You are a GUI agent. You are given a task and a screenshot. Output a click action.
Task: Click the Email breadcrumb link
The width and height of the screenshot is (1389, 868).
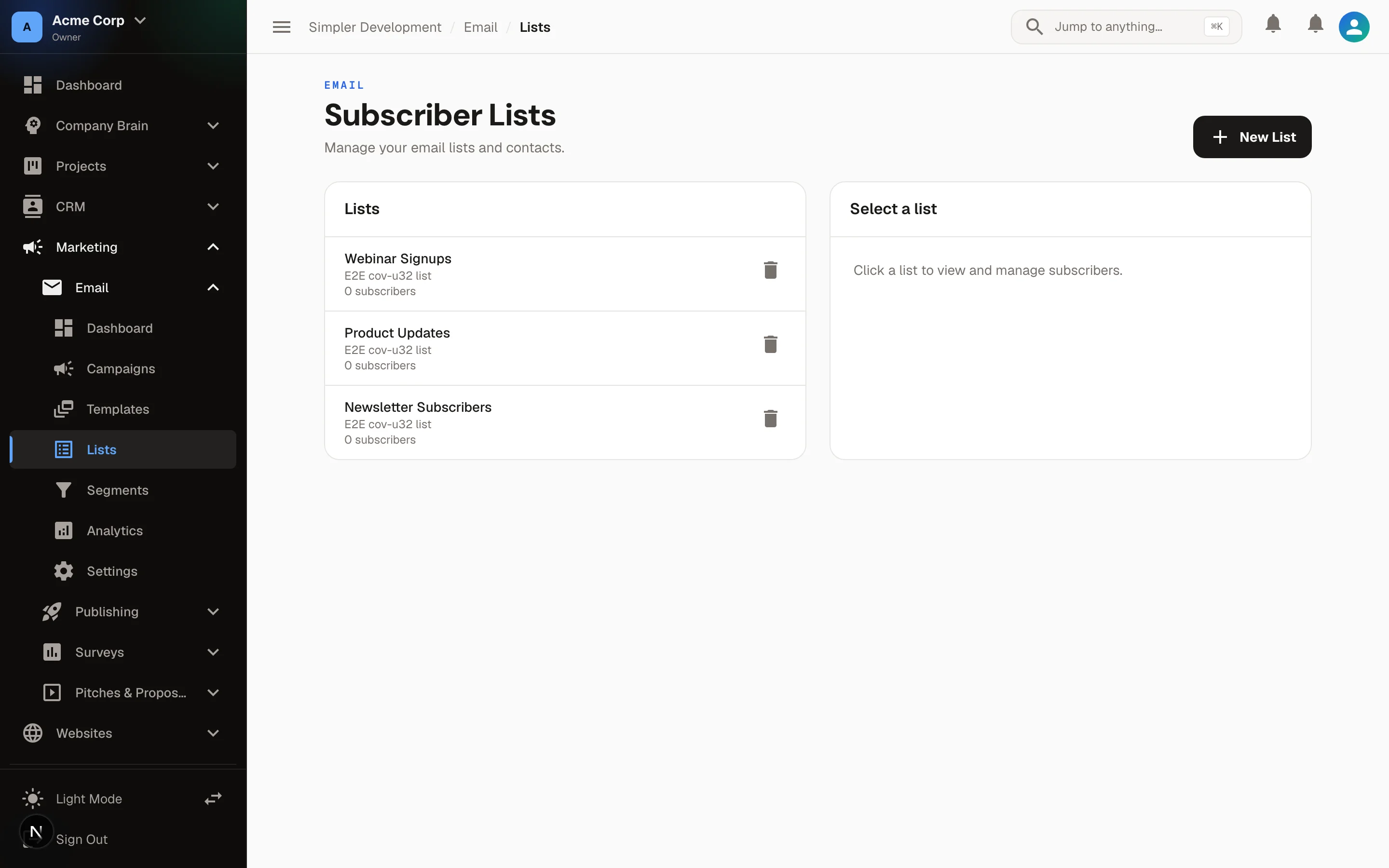pos(480,27)
